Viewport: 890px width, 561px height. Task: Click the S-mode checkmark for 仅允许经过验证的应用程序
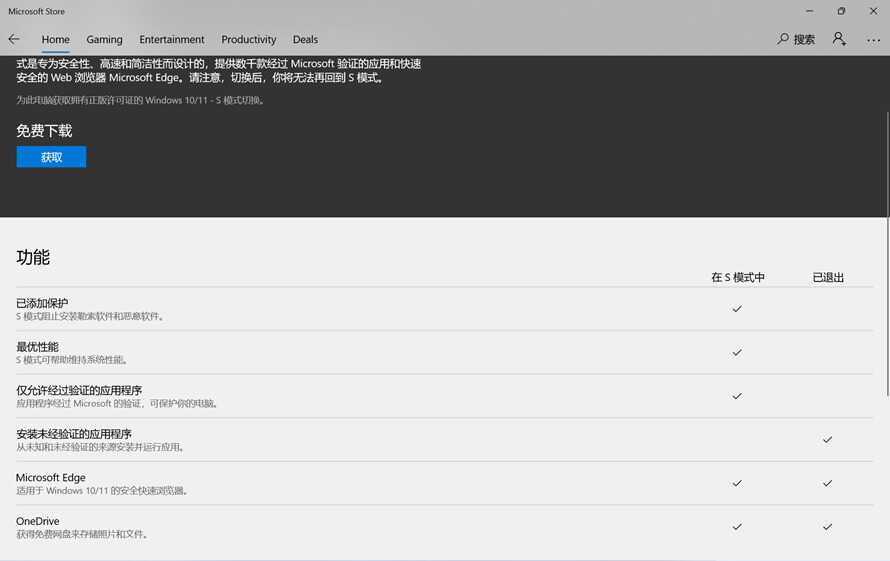pos(737,396)
